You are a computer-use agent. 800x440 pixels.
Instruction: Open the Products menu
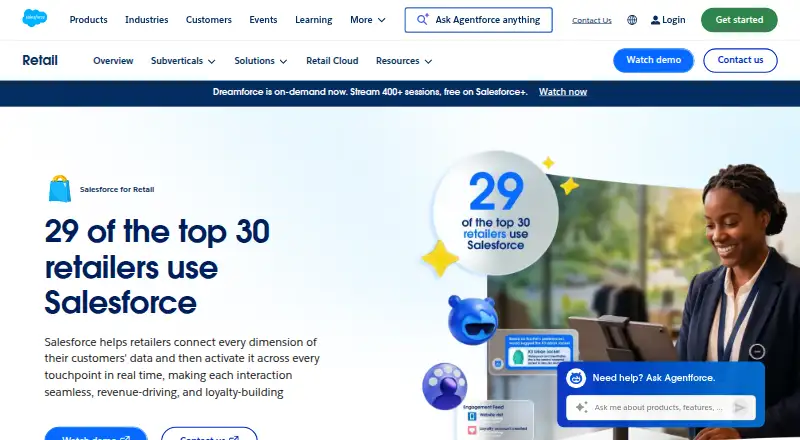pos(88,20)
